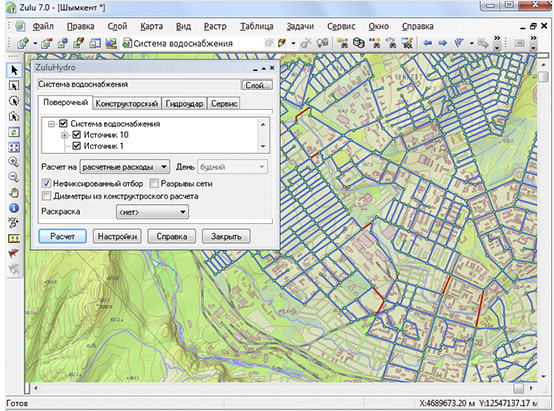Open the Раскраска dropdown
The height and width of the screenshot is (411, 554).
click(x=152, y=212)
